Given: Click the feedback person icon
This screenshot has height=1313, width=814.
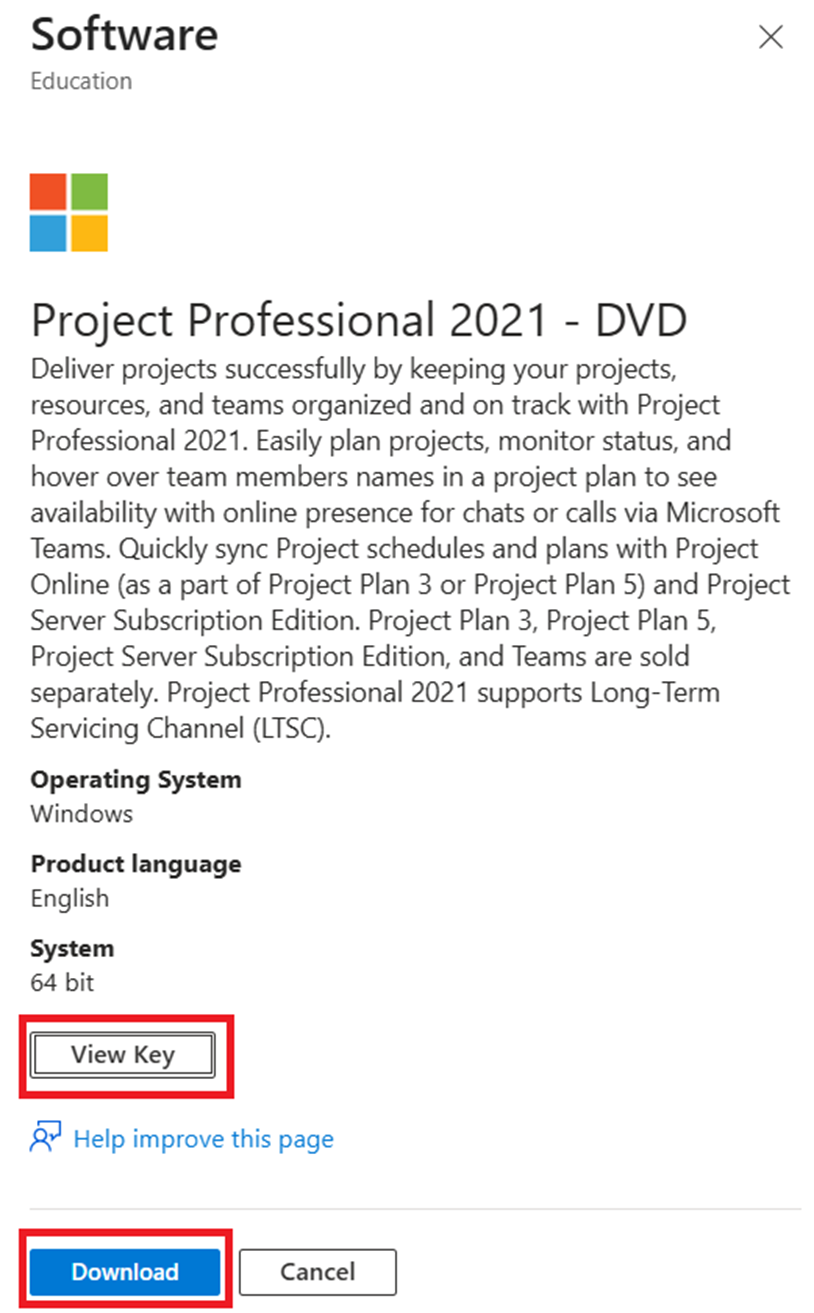Looking at the screenshot, I should pos(46,1139).
